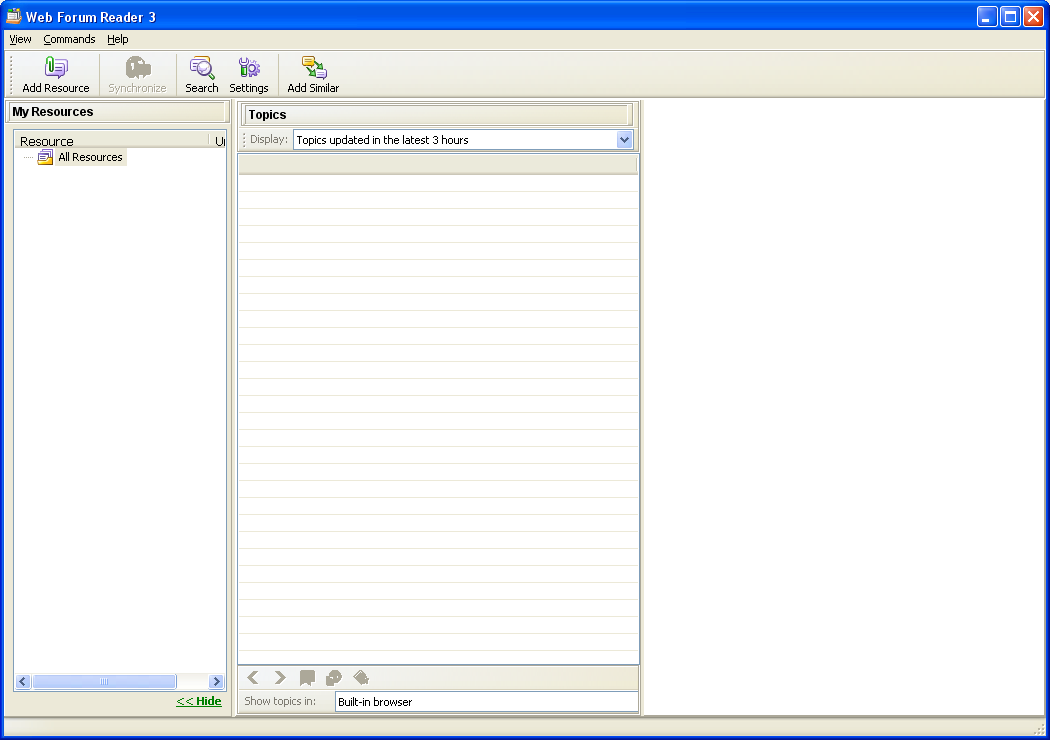Open Settings from the toolbar
Image resolution: width=1050 pixels, height=740 pixels.
pos(249,69)
